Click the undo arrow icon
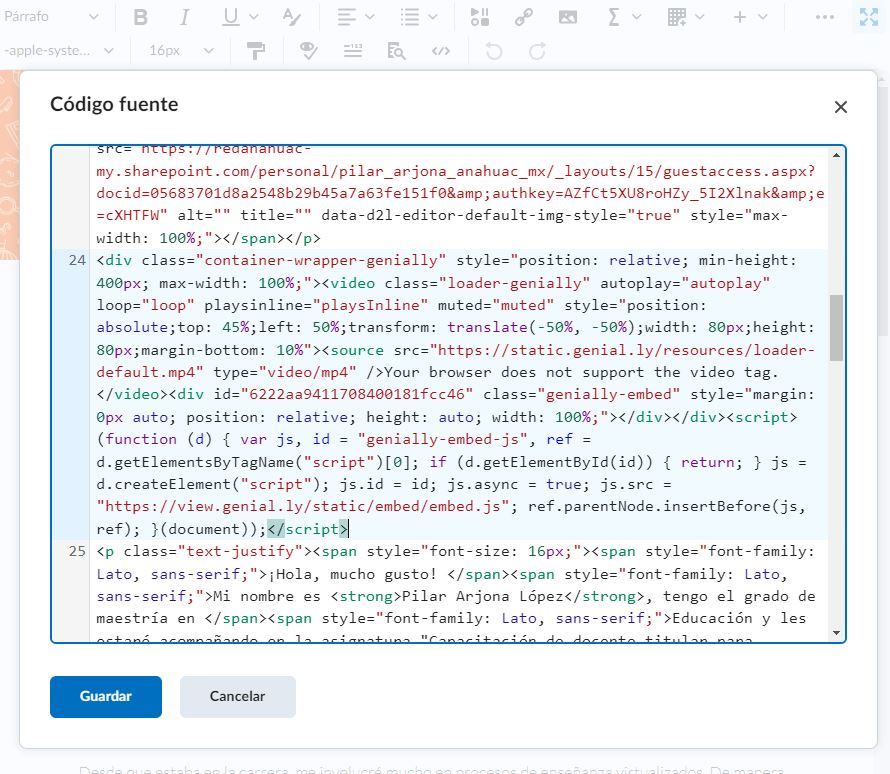890x774 pixels. [493, 51]
